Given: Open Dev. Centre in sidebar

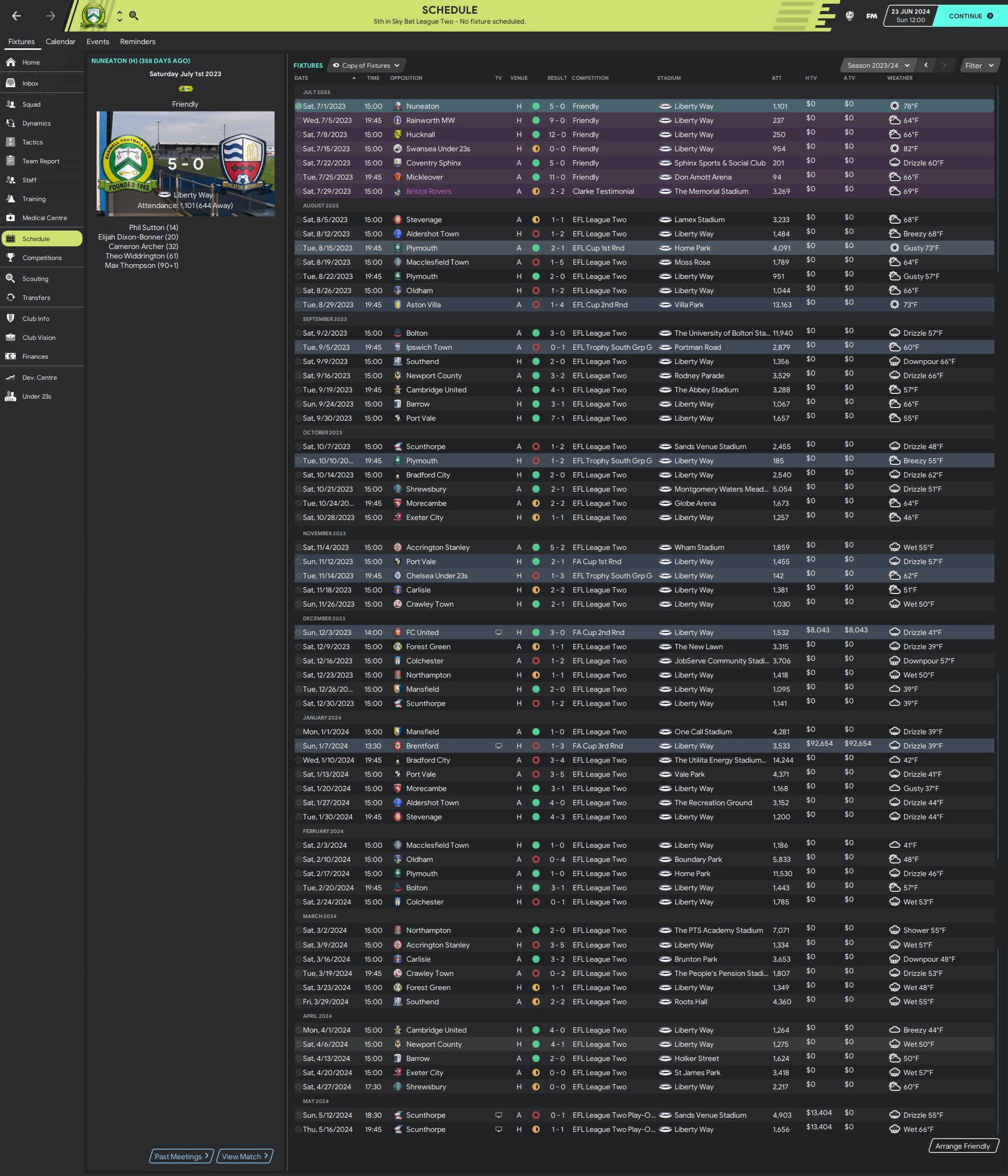Looking at the screenshot, I should 42,378.
